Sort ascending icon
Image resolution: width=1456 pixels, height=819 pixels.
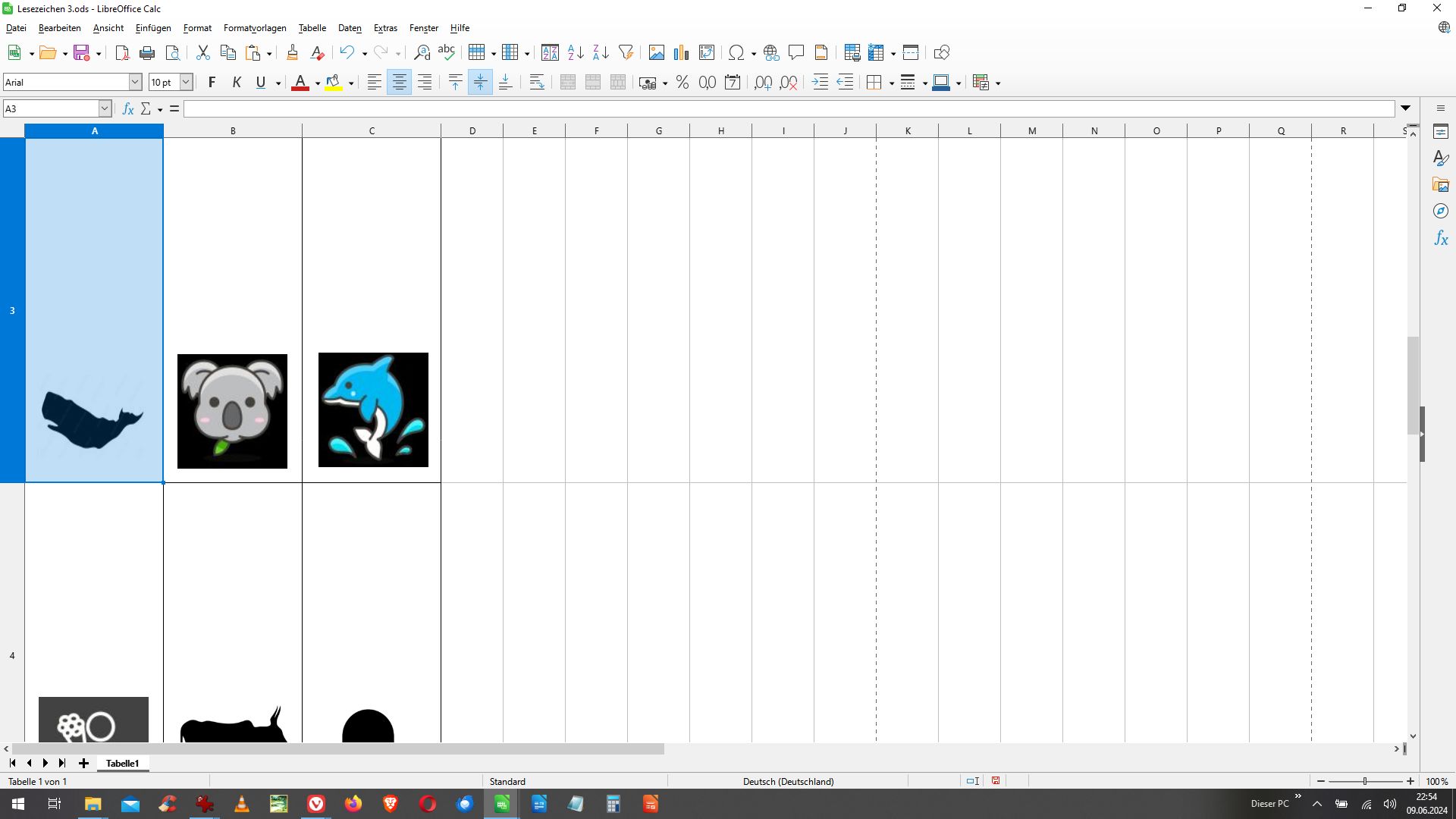coord(576,52)
